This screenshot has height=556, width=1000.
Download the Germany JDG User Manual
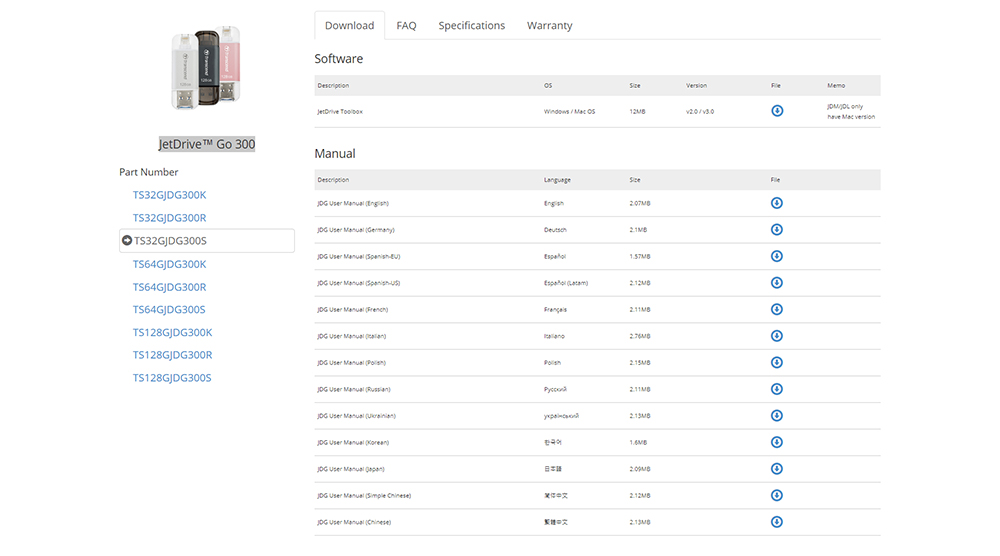coord(777,230)
